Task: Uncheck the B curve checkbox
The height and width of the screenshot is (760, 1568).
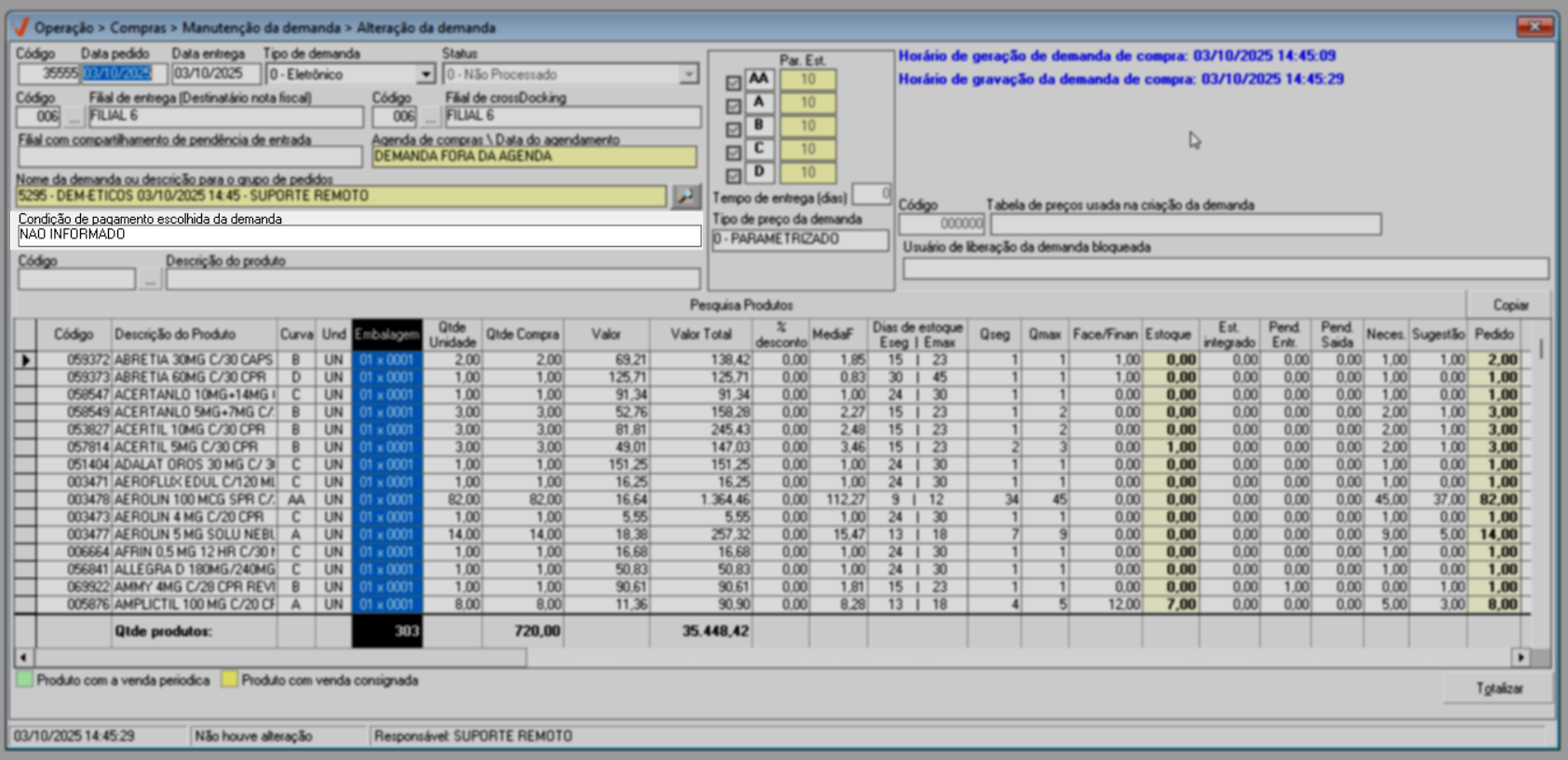Action: point(733,129)
